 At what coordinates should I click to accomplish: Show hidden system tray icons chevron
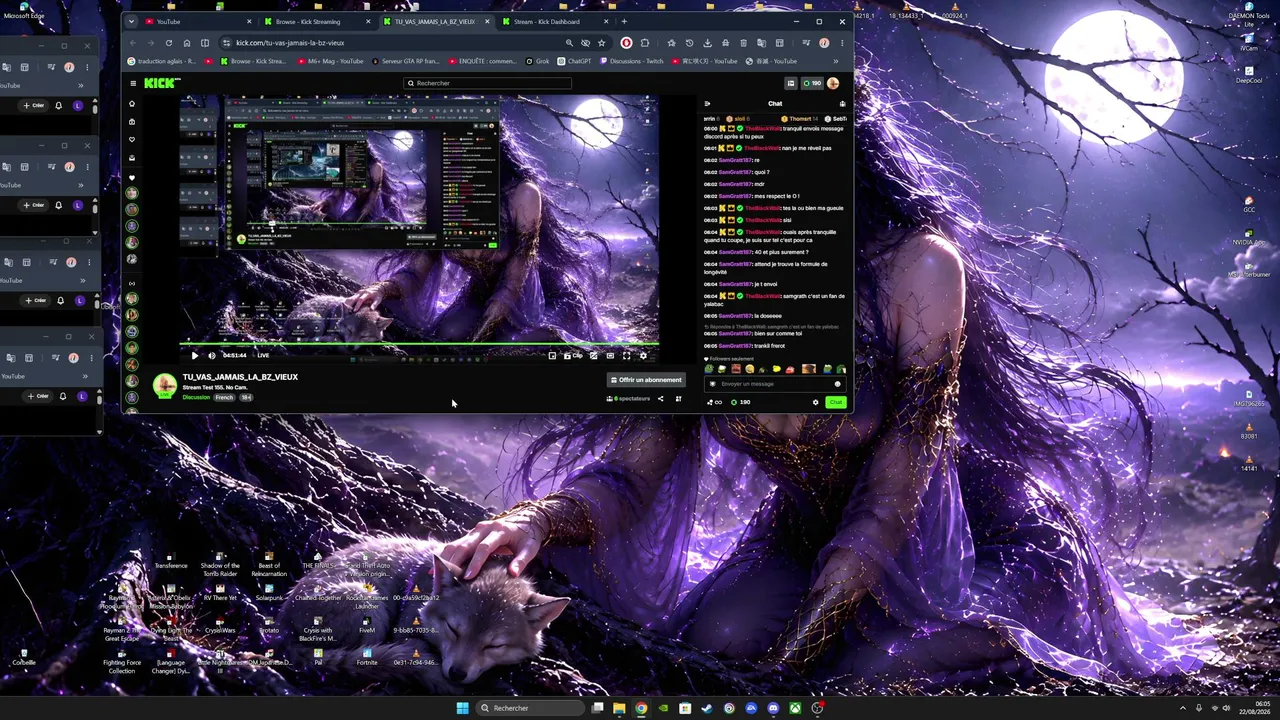pos(1183,708)
